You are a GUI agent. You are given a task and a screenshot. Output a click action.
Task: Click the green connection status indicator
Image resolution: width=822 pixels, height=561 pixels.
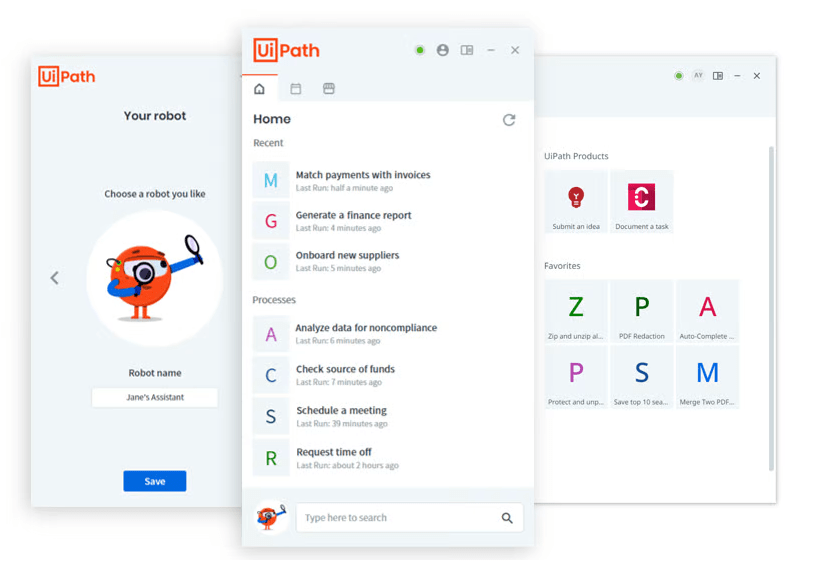pyautogui.click(x=420, y=50)
